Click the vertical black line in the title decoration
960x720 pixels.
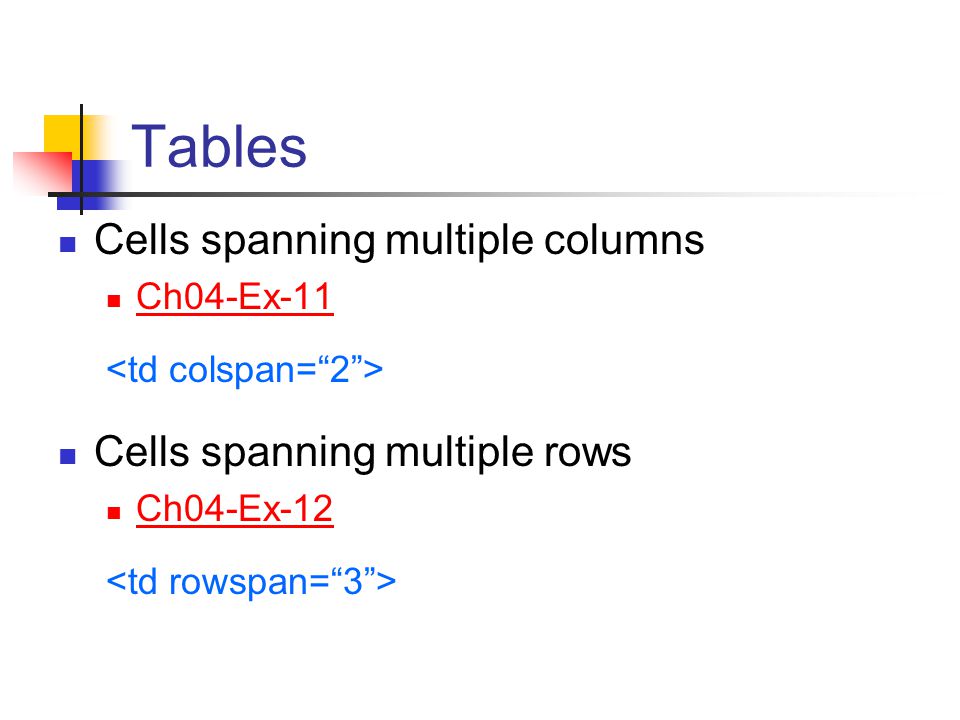coord(81,160)
